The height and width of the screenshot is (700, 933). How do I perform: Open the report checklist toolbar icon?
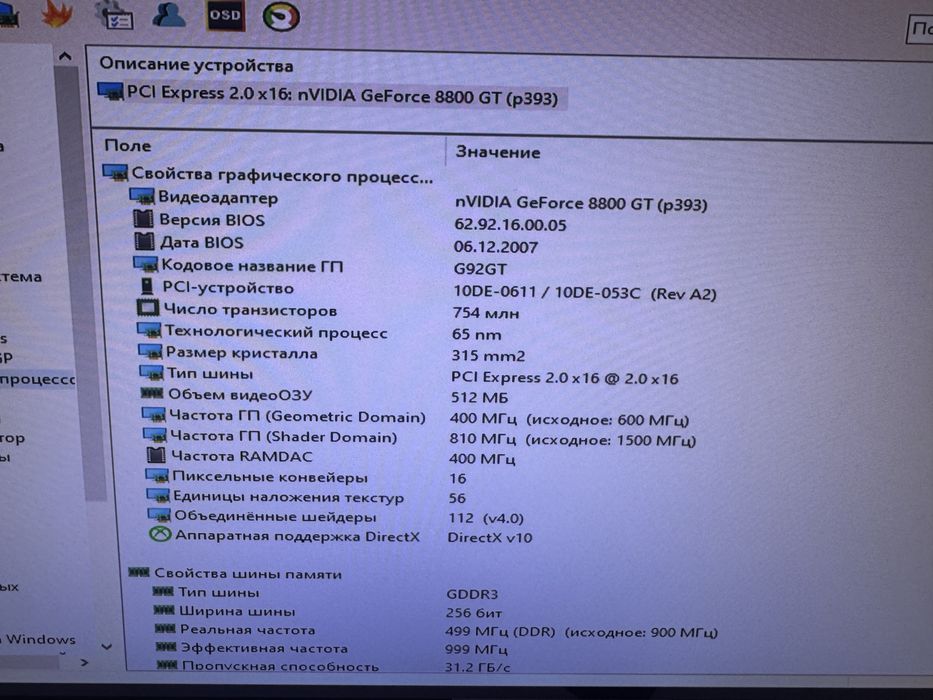pos(114,15)
